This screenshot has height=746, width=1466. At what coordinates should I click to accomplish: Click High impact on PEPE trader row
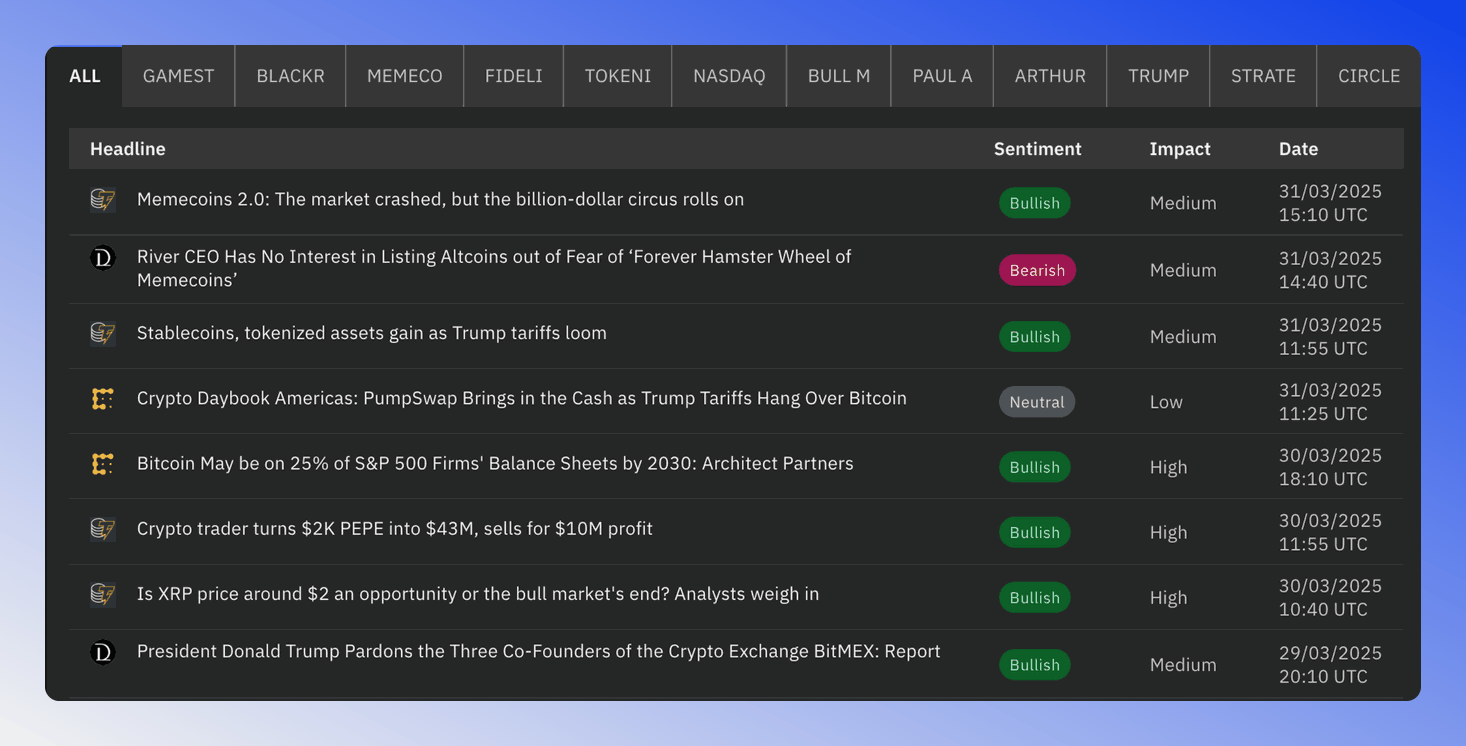(1168, 532)
